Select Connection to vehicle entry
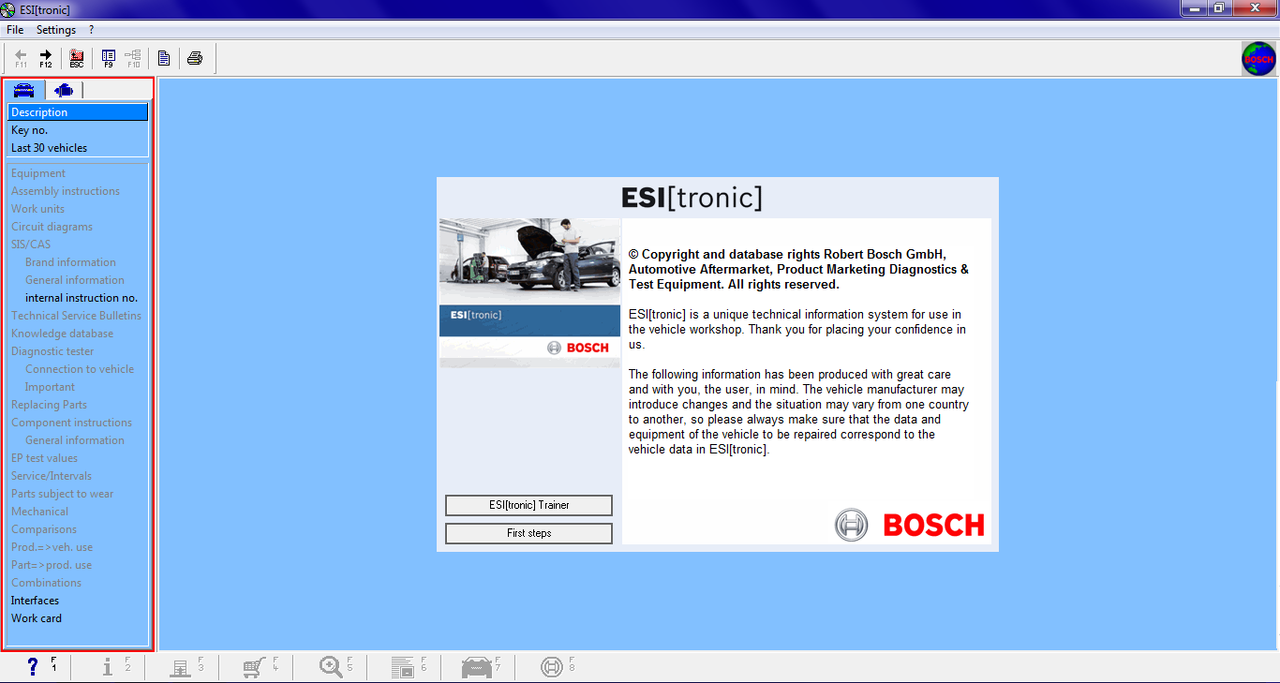Image resolution: width=1280 pixels, height=683 pixels. [x=79, y=369]
